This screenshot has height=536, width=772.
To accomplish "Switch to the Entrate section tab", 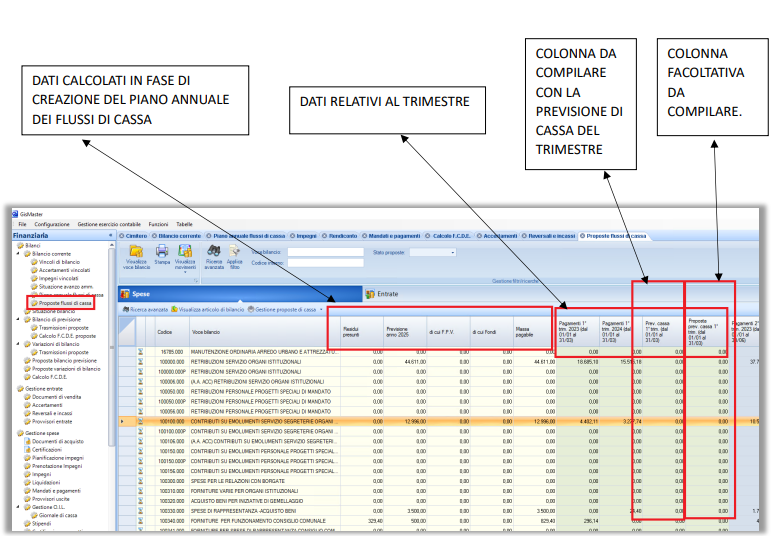I will click(x=388, y=294).
